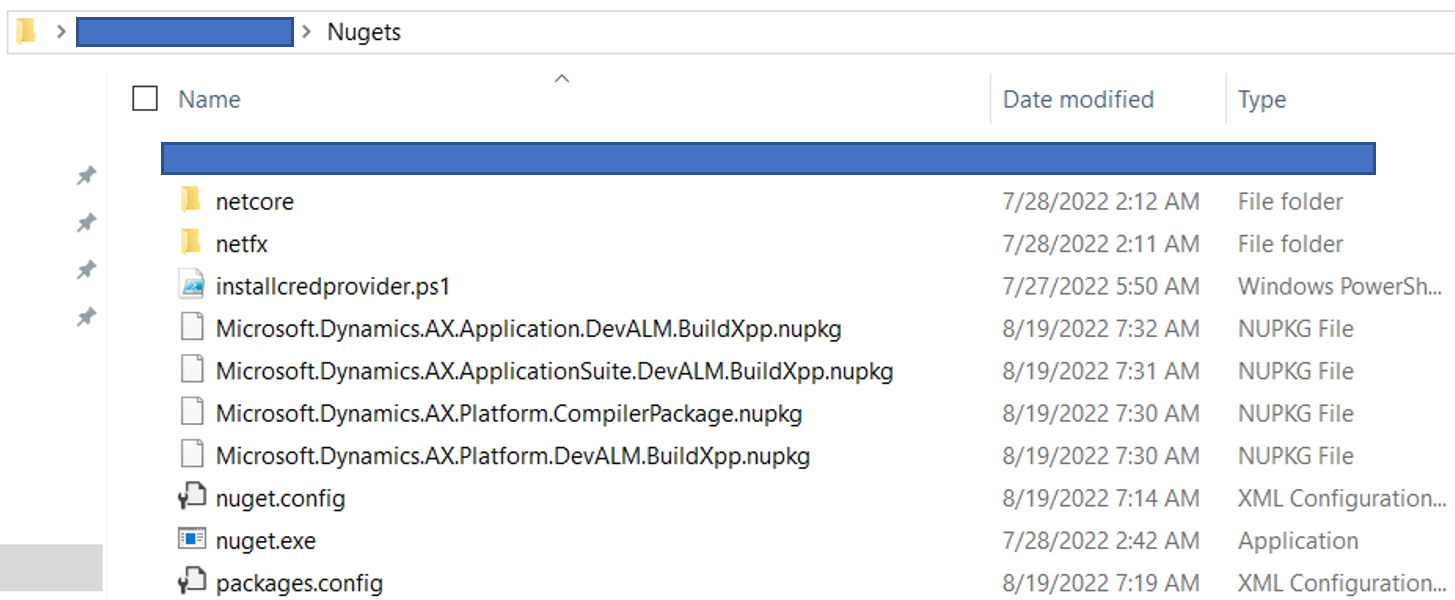
Task: Select the netcore folder name
Action: 255,201
